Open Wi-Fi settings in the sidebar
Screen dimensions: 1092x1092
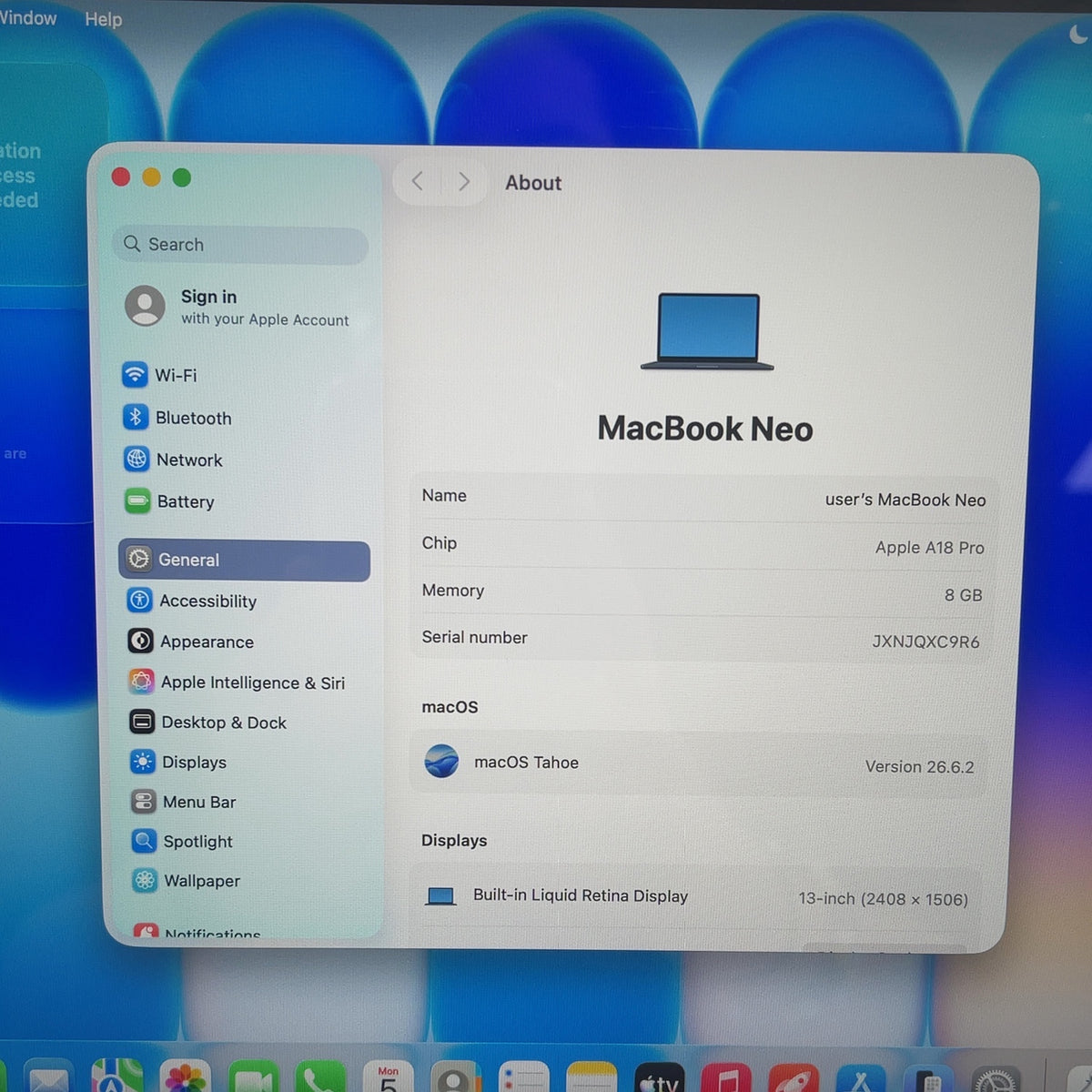point(159,375)
